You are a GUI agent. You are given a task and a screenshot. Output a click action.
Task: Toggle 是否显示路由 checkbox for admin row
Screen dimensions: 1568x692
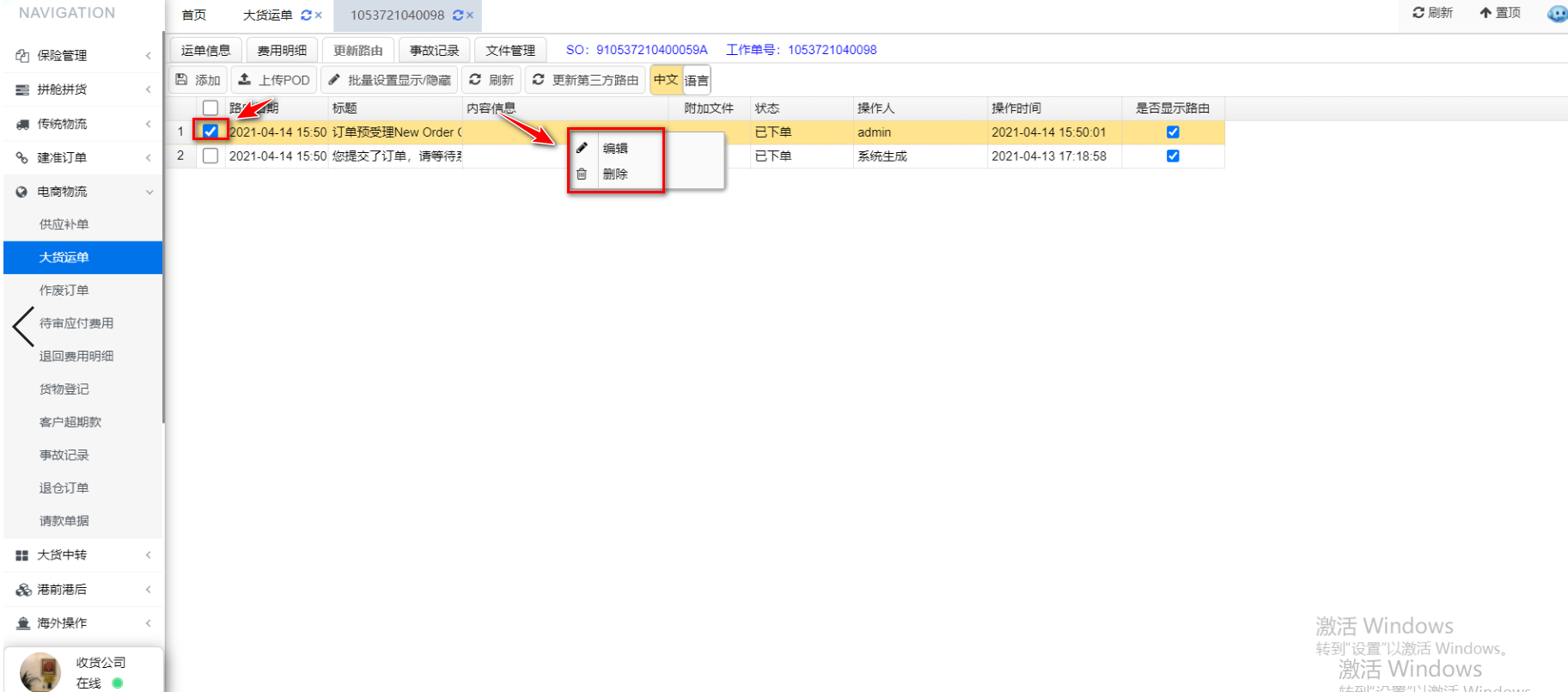pos(1173,132)
